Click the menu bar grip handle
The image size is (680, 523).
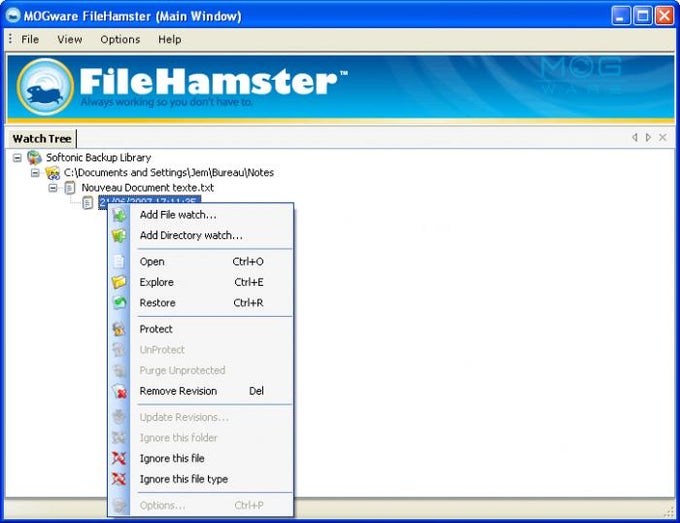click(10, 39)
